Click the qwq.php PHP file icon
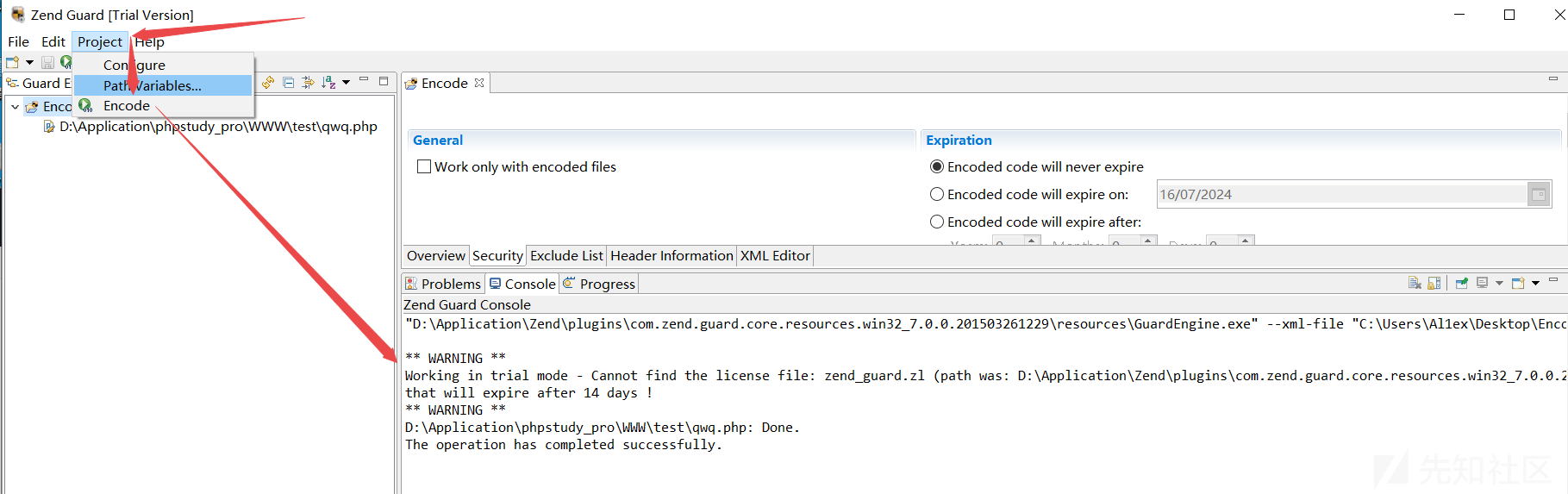1568x494 pixels. point(49,127)
